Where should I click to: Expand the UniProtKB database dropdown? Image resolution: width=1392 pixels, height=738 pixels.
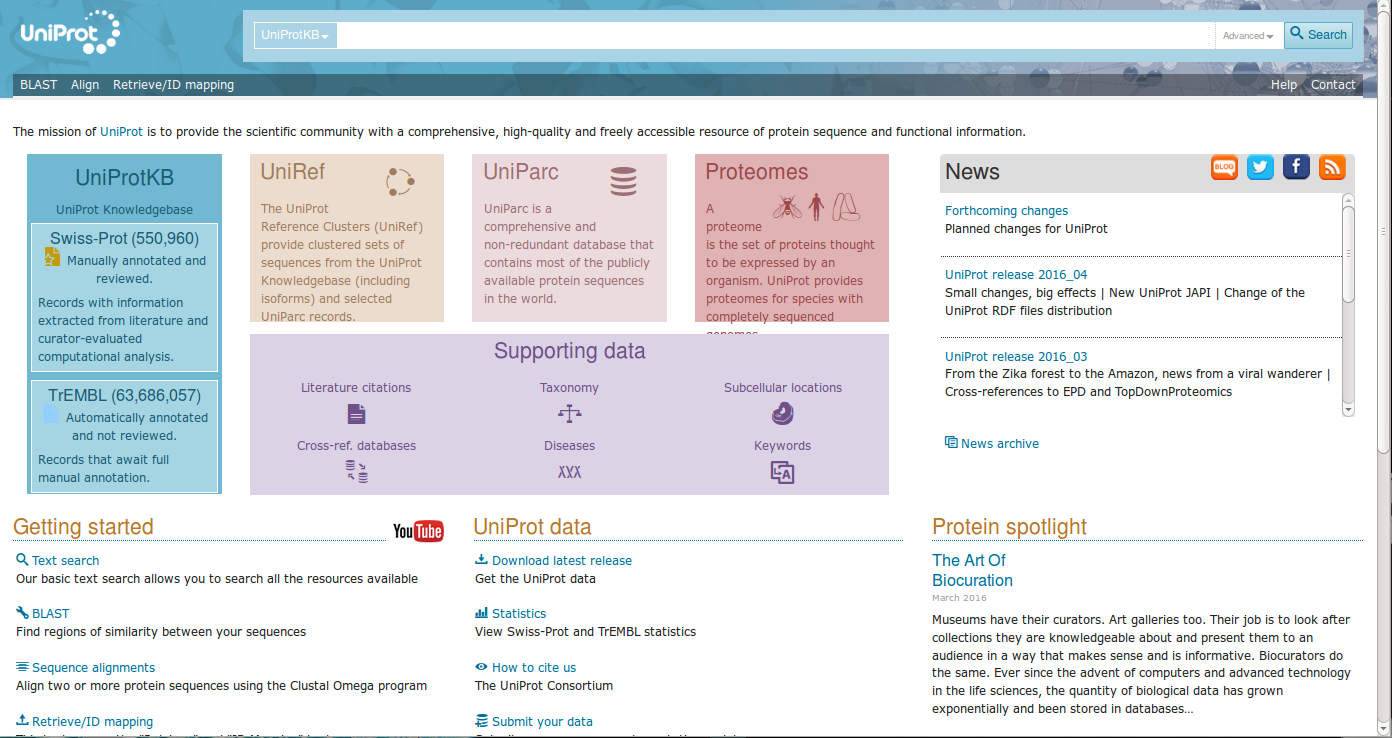point(295,35)
